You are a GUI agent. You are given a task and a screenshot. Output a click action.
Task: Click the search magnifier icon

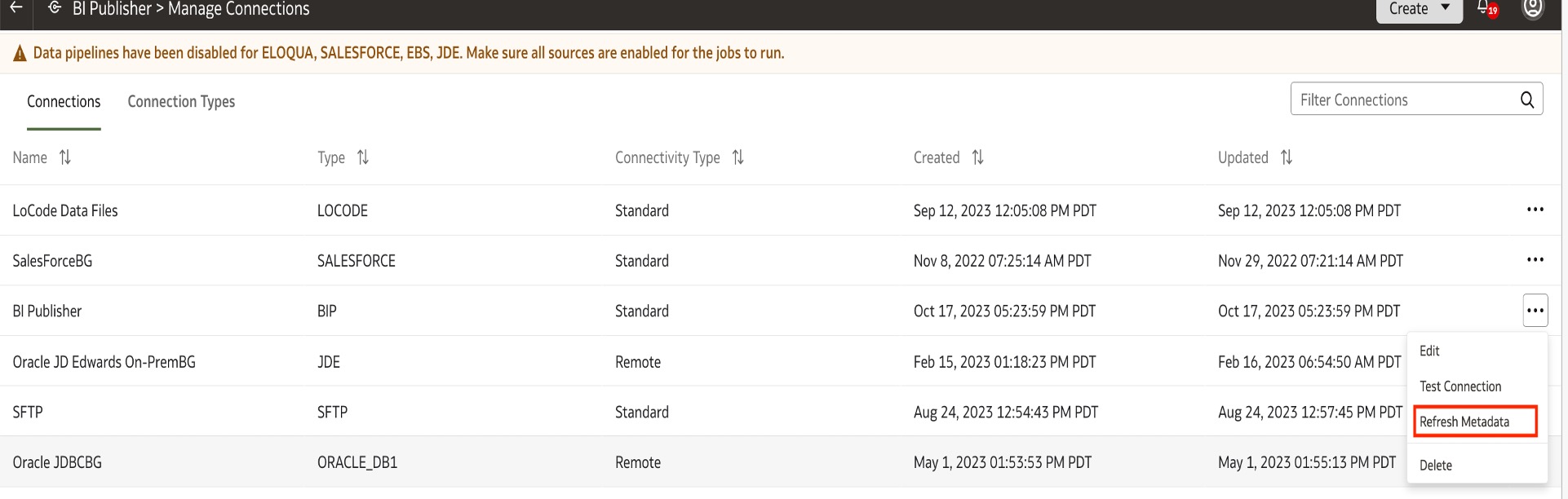pos(1527,99)
